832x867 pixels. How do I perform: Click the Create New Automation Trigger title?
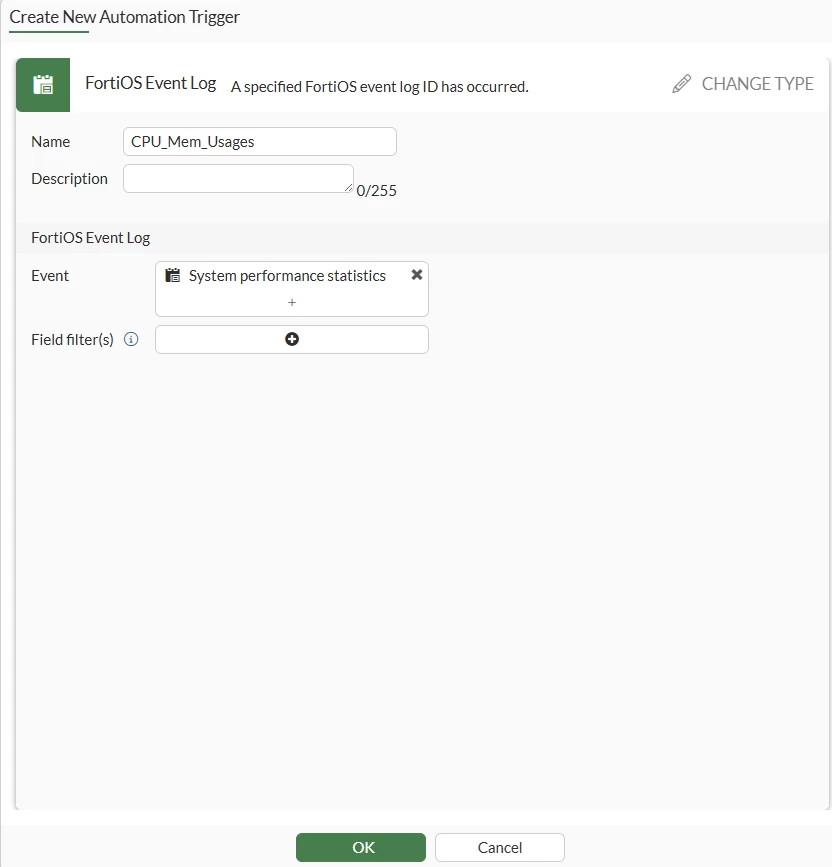click(x=124, y=17)
